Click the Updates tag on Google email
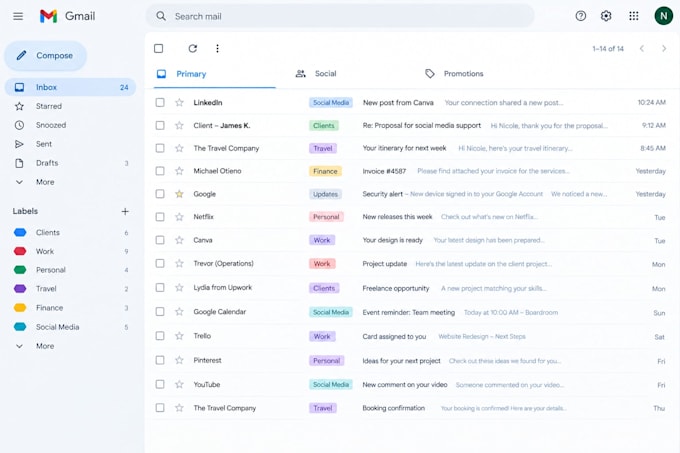Image resolution: width=680 pixels, height=453 pixels. (x=325, y=194)
